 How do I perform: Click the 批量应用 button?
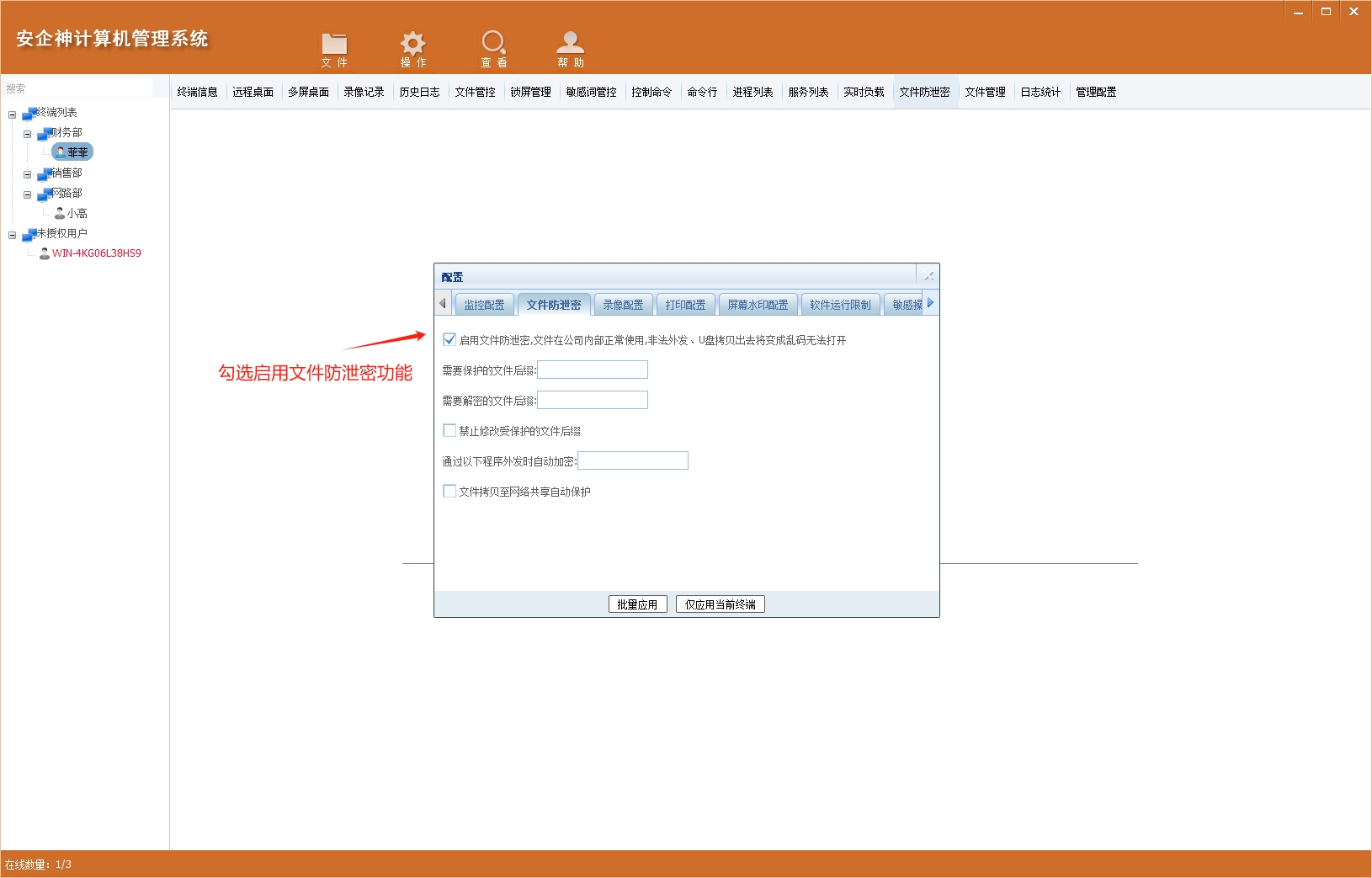coord(638,604)
